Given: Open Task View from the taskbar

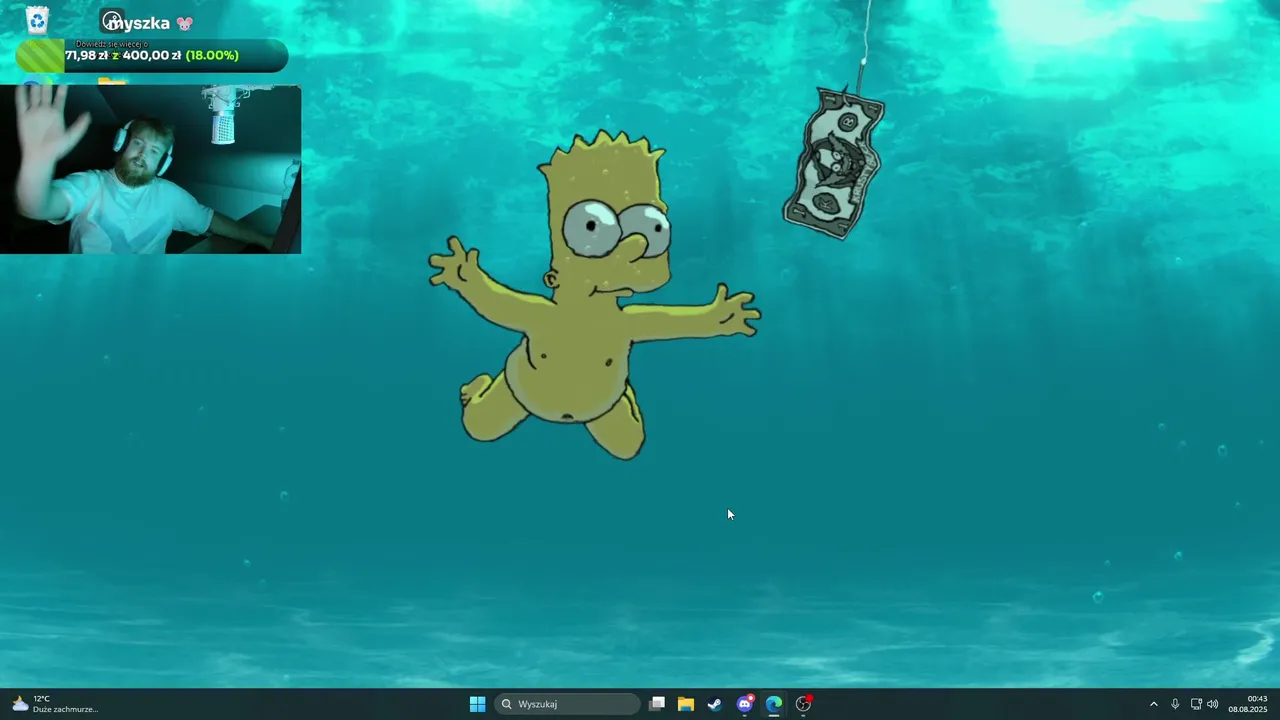Looking at the screenshot, I should (657, 704).
